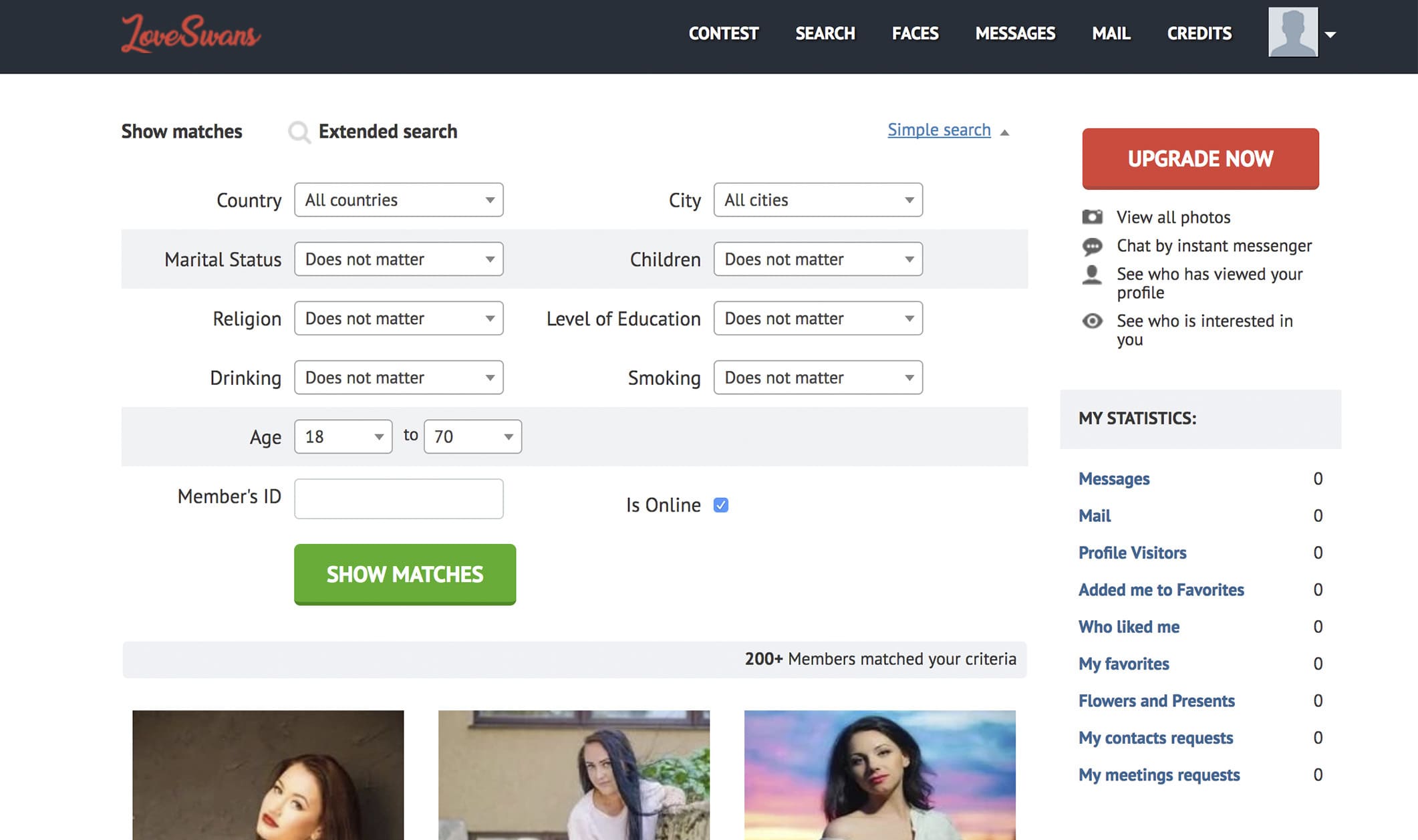Click the person icon for profile viewers
This screenshot has width=1418, height=840.
[1092, 275]
